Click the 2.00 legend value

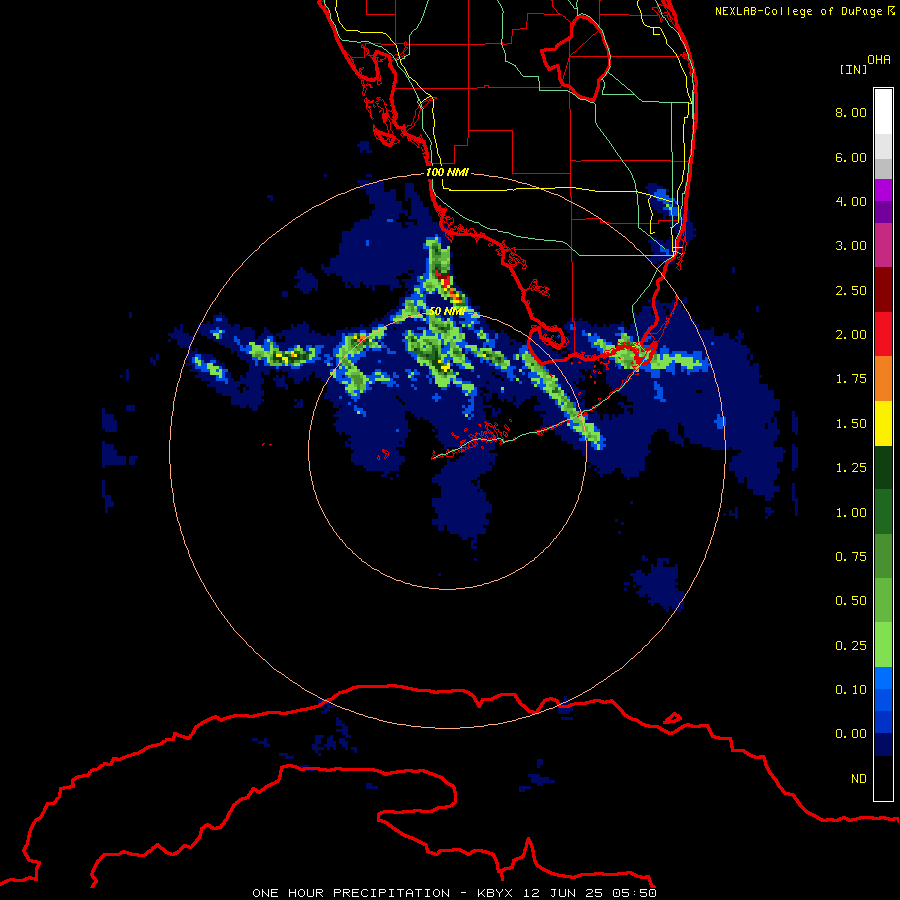click(x=851, y=335)
